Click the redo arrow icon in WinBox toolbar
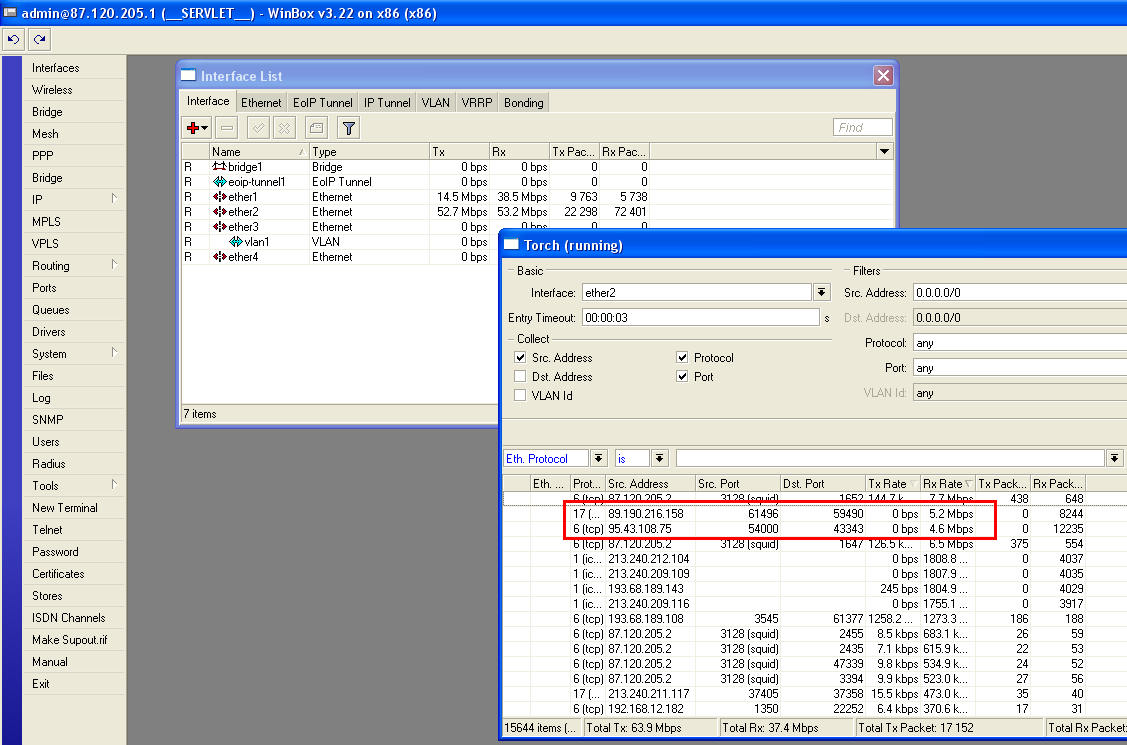Viewport: 1127px width, 745px height. click(x=39, y=40)
